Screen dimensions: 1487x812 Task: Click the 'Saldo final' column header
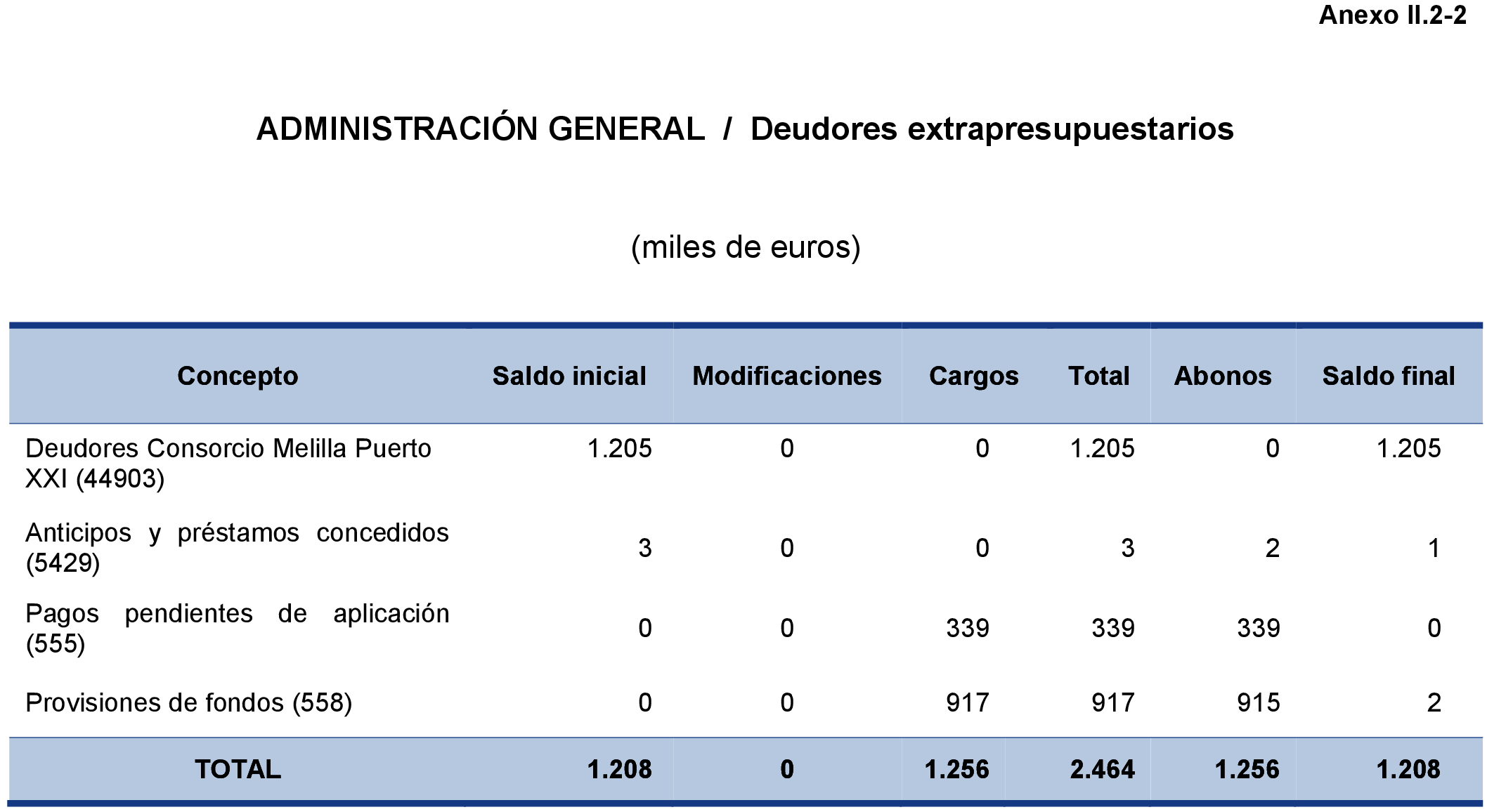1389,376
